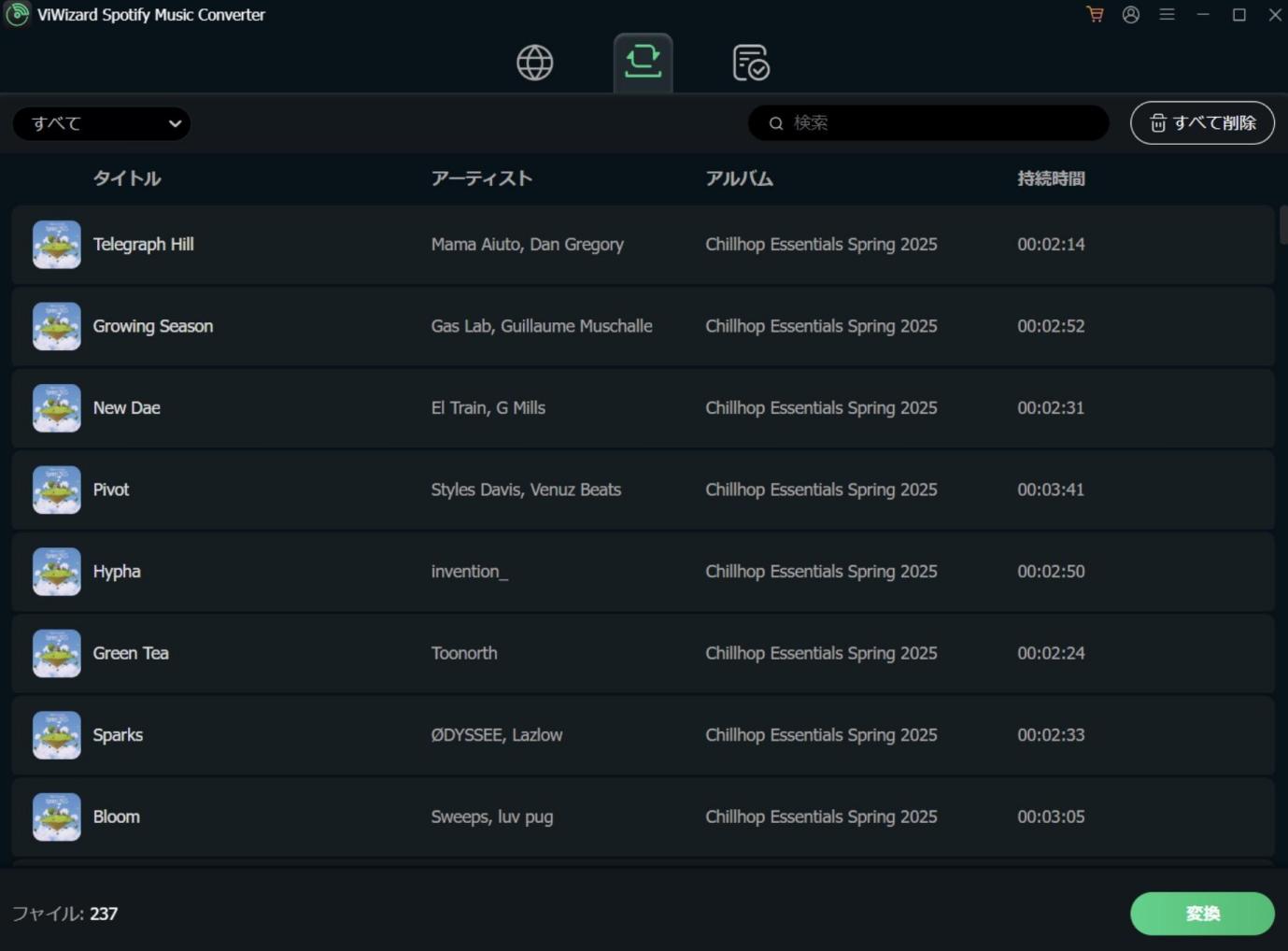Image resolution: width=1288 pixels, height=951 pixels.
Task: Click the Pivot track title
Action: 111,490
